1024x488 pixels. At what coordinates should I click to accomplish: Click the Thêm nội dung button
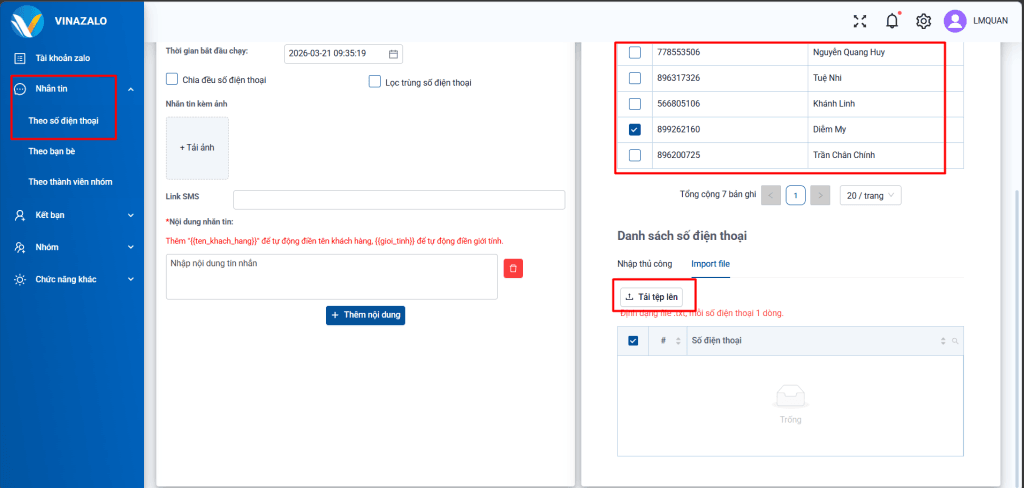[x=365, y=315]
